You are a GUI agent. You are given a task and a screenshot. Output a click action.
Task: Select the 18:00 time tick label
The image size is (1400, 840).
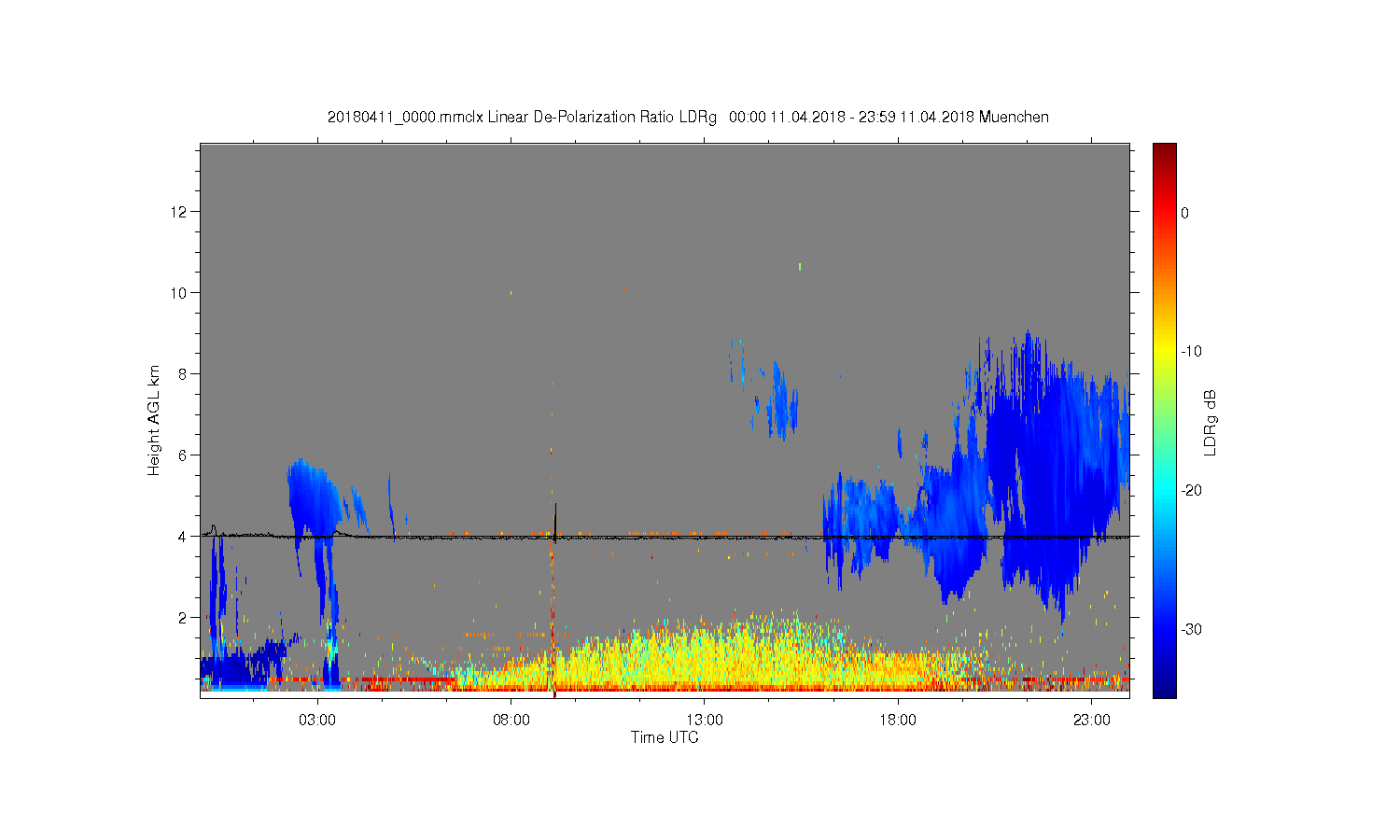point(898,721)
